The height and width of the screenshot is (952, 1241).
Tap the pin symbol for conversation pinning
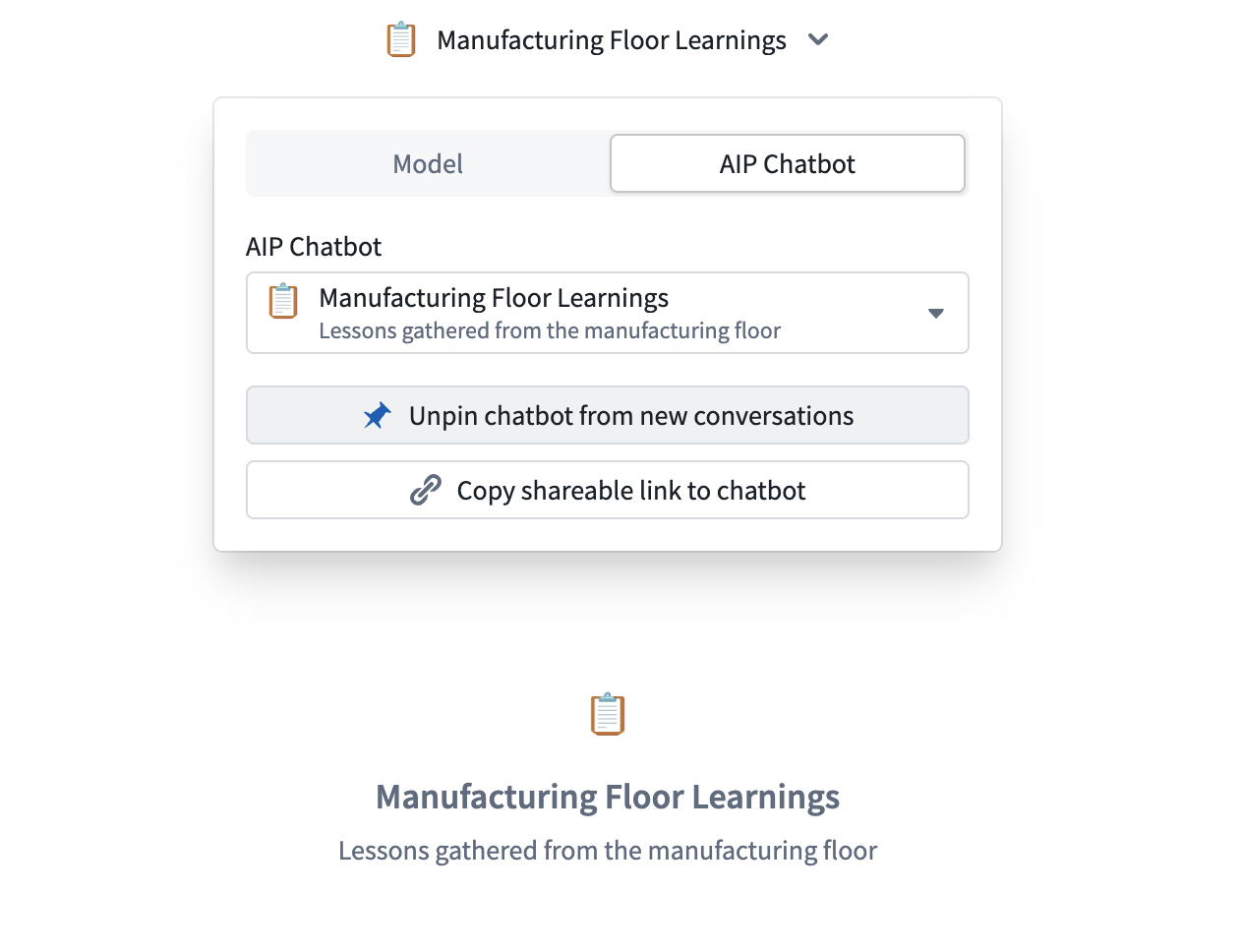tap(377, 415)
